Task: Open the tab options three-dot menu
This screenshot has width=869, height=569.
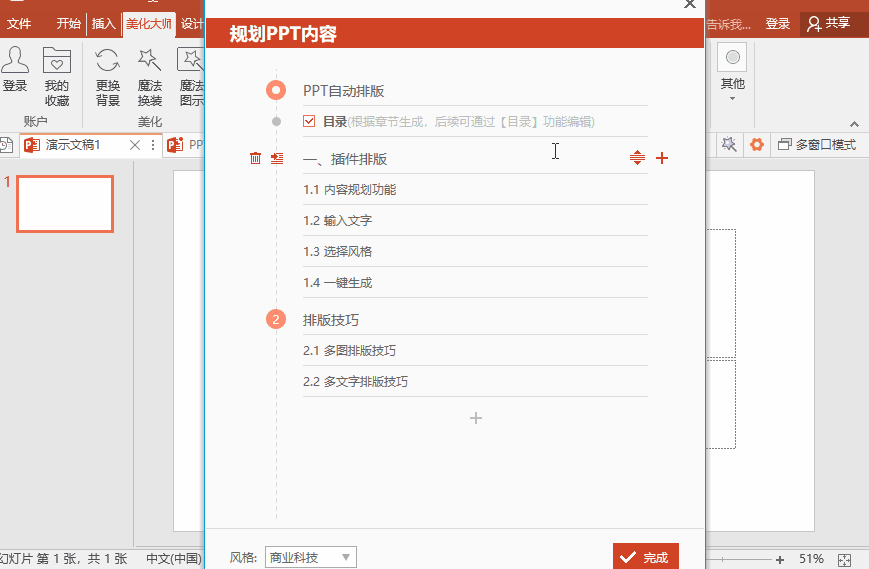Action: (x=153, y=145)
